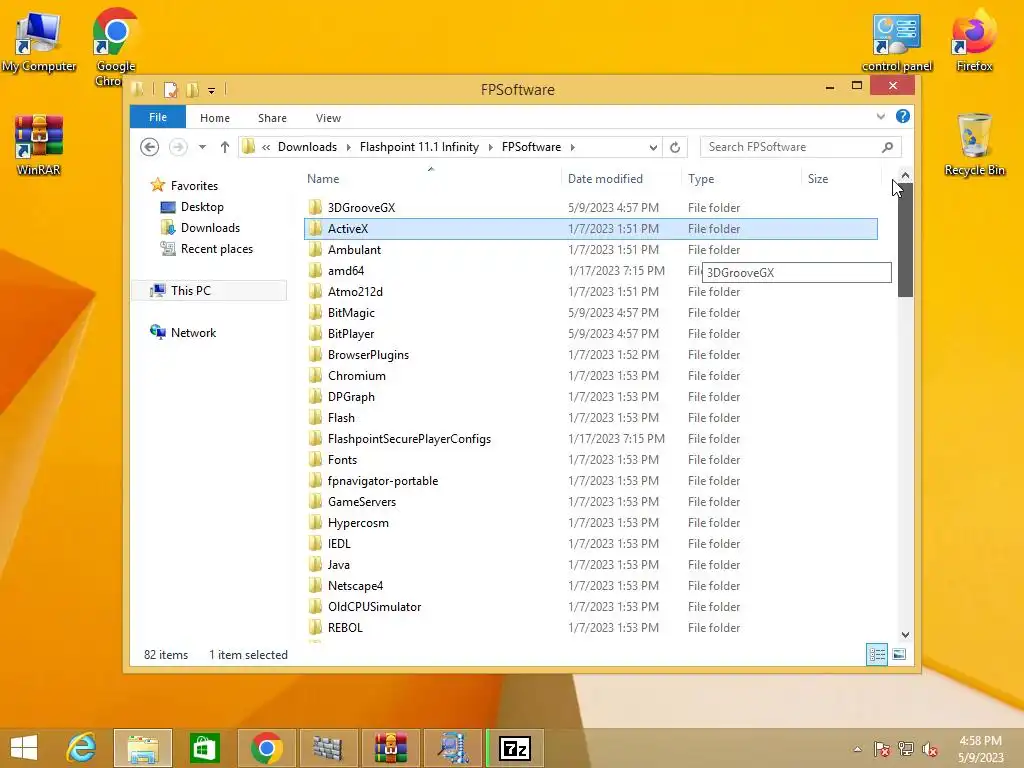Open Customize Quick Access Toolbar dropdown
This screenshot has width=1024, height=768.
[x=212, y=91]
